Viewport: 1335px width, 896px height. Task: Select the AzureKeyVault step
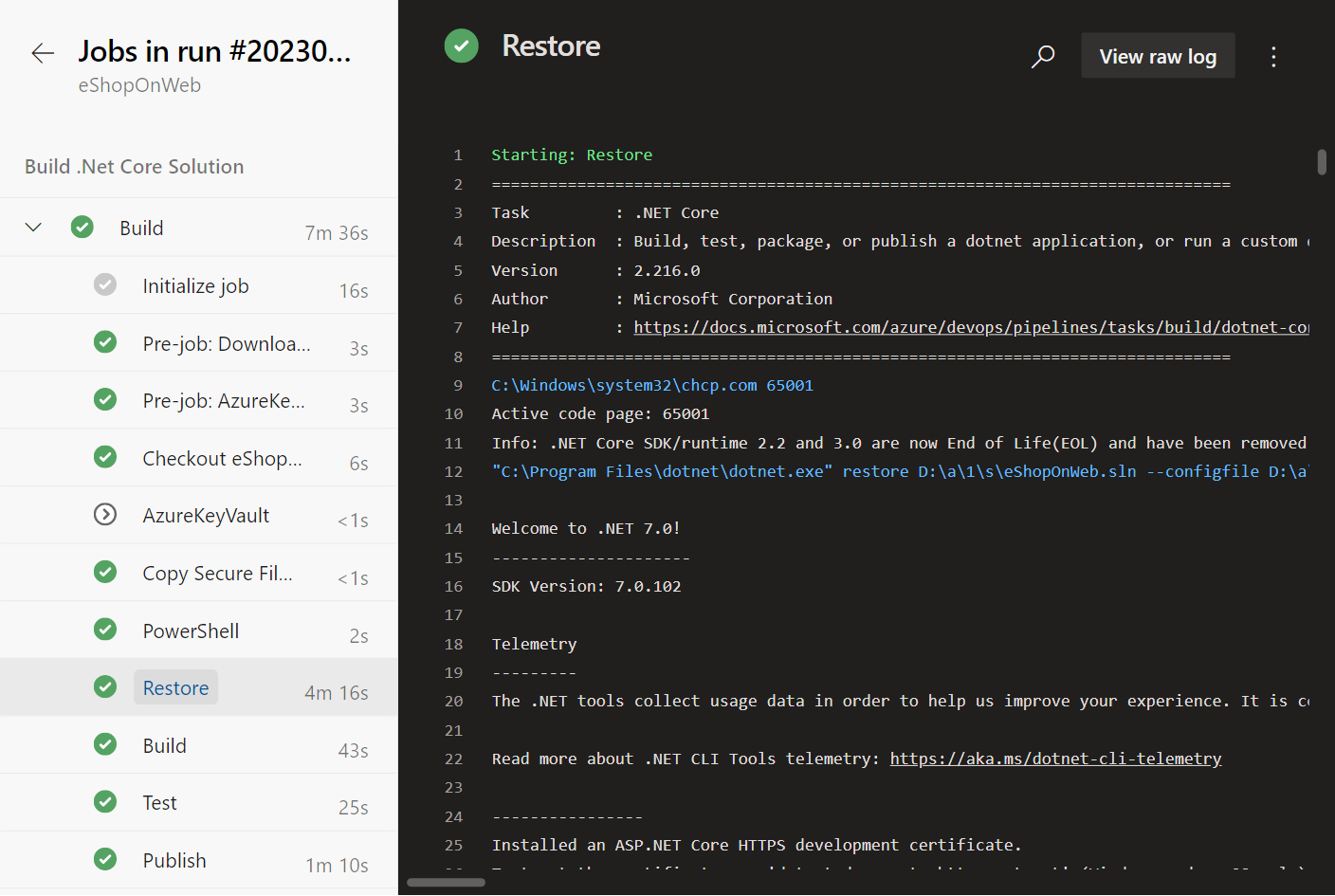[x=199, y=515]
